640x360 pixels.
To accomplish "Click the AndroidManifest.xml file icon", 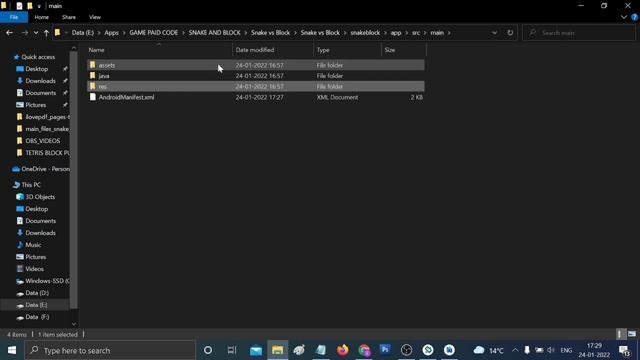I will [x=93, y=97].
